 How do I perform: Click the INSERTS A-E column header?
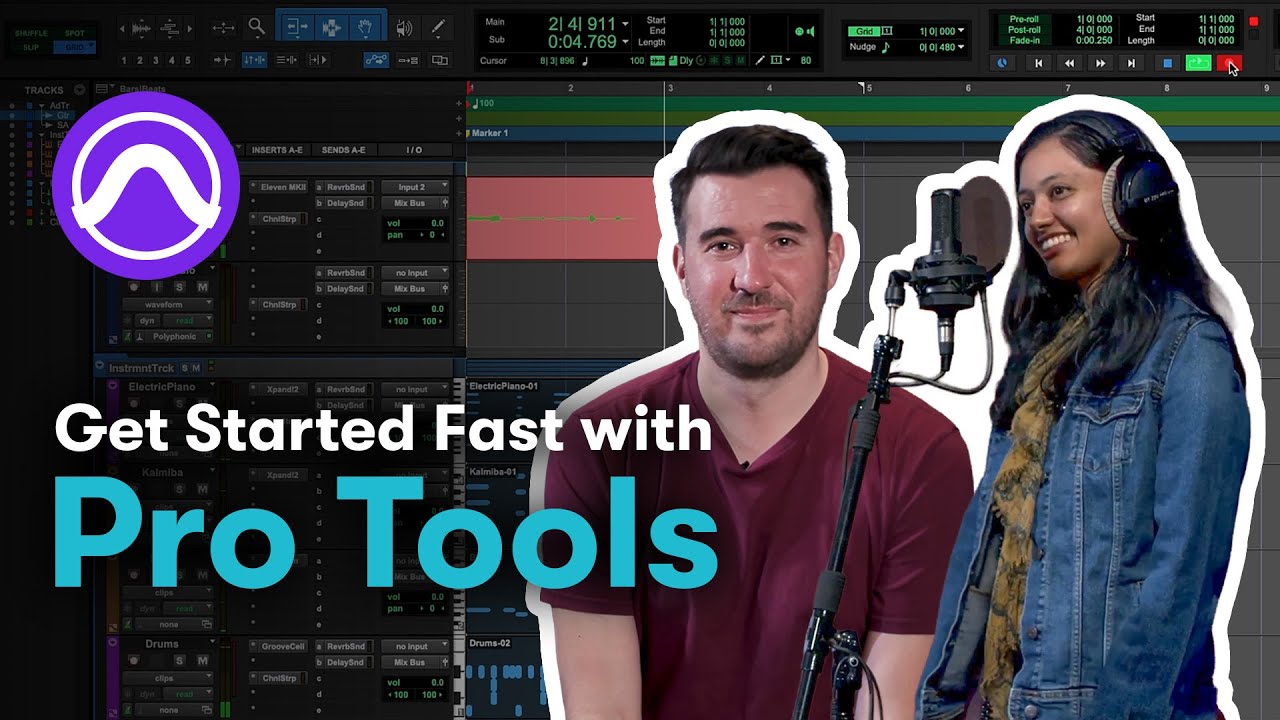(x=277, y=150)
